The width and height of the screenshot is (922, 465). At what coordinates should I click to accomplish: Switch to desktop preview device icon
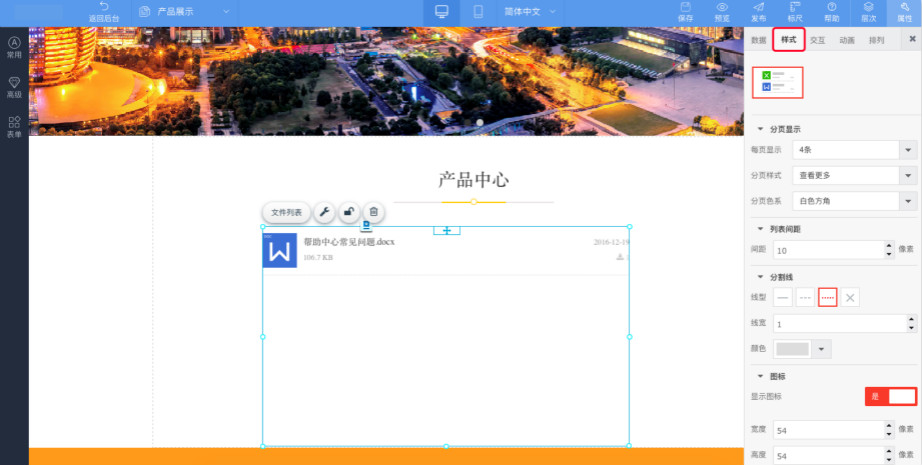click(x=442, y=12)
